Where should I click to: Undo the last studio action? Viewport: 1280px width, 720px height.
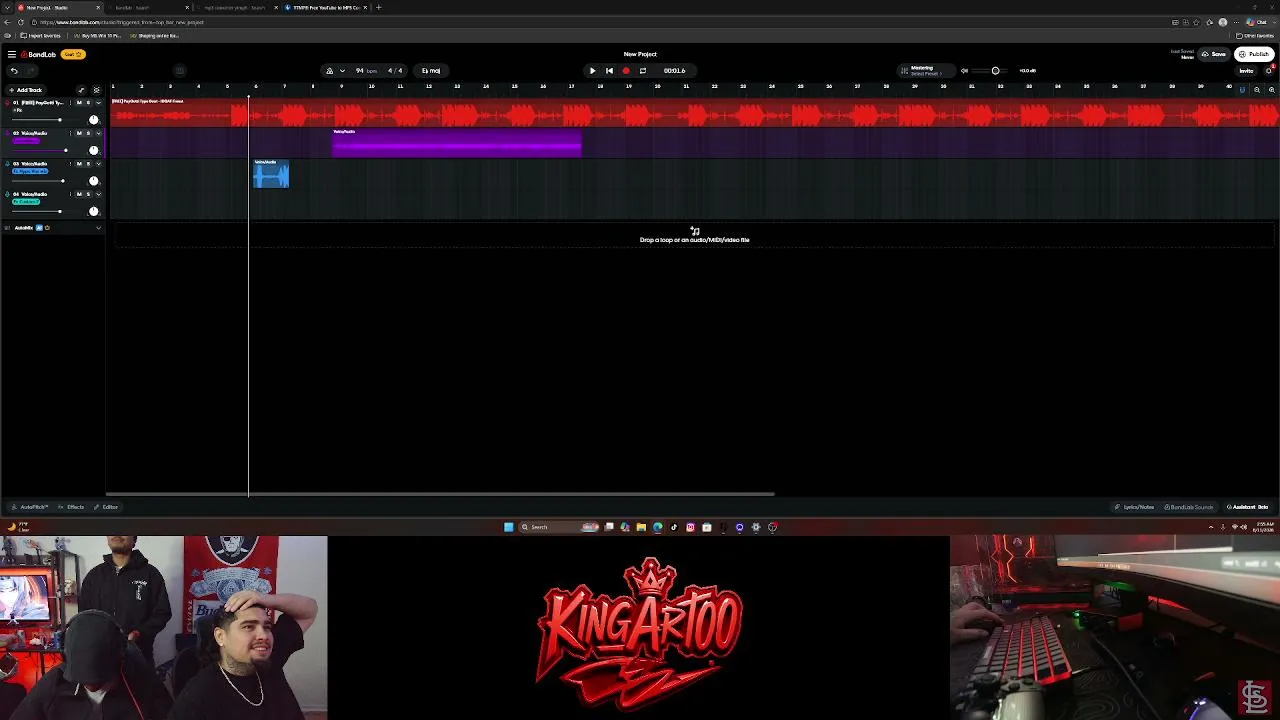pyautogui.click(x=14, y=71)
